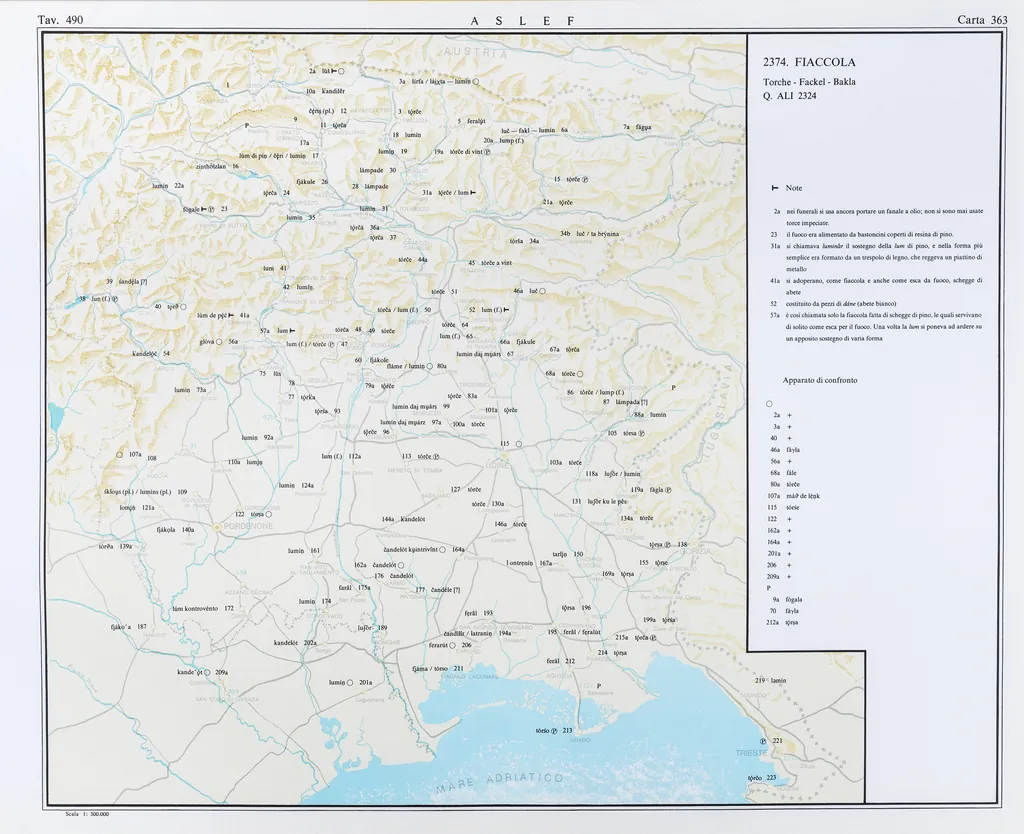Click the 'MARE ADRIATICO' sea label

tap(500, 783)
